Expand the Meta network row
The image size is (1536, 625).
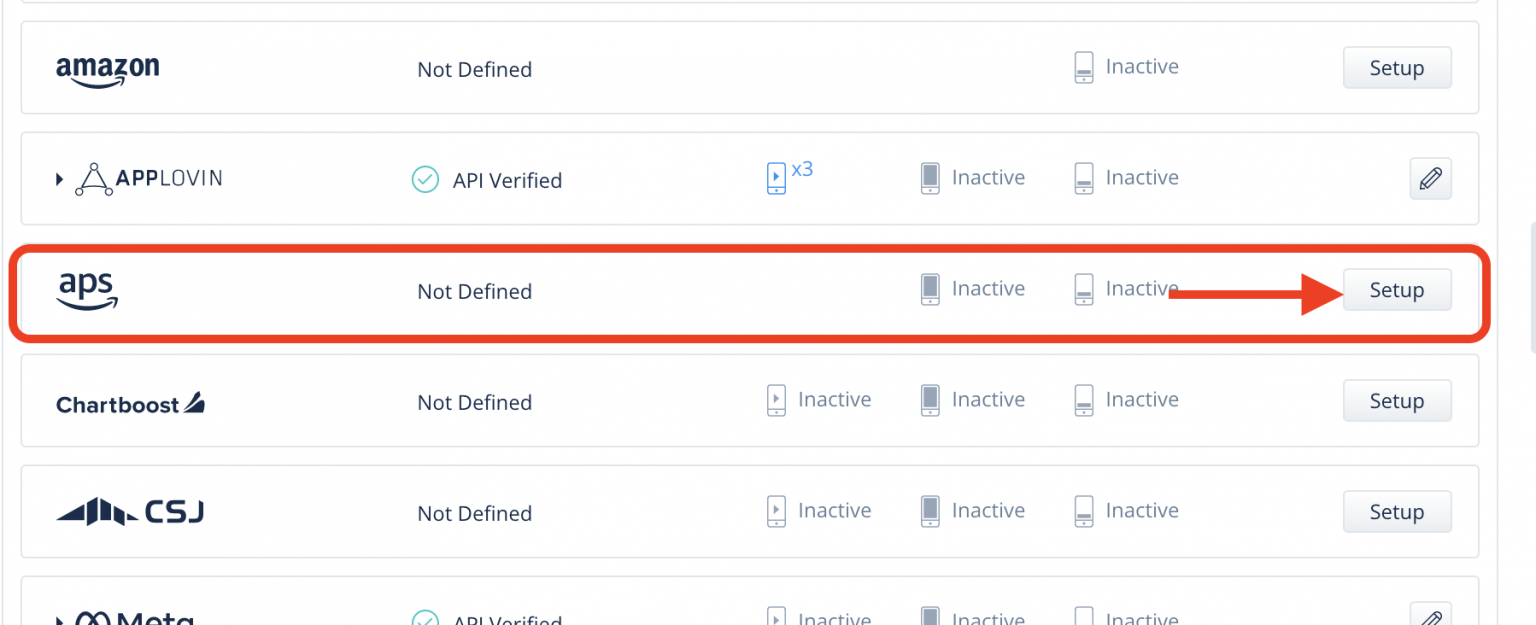(60, 620)
